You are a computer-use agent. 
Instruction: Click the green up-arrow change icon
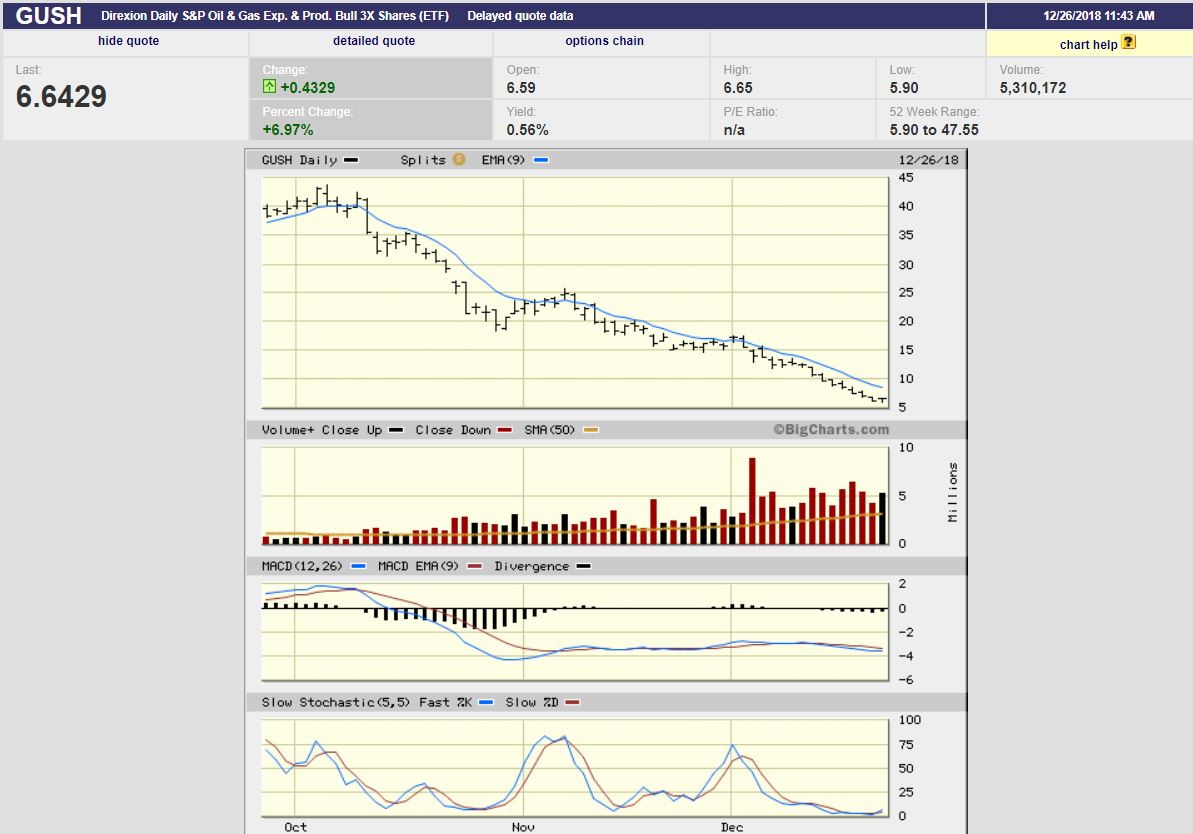[269, 87]
